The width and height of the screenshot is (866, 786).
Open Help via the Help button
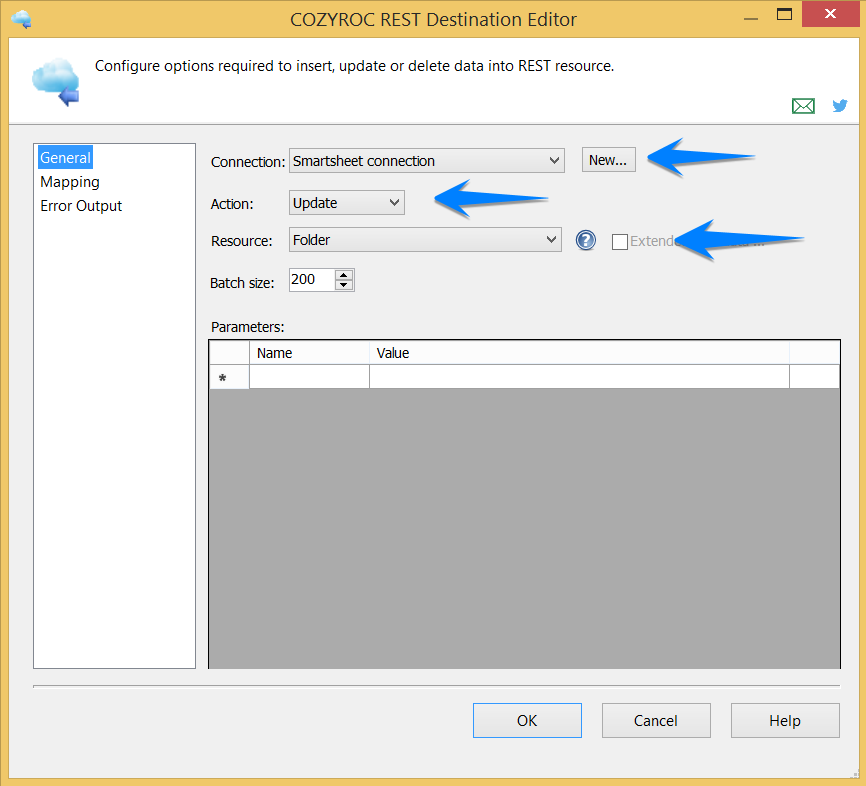[x=785, y=720]
